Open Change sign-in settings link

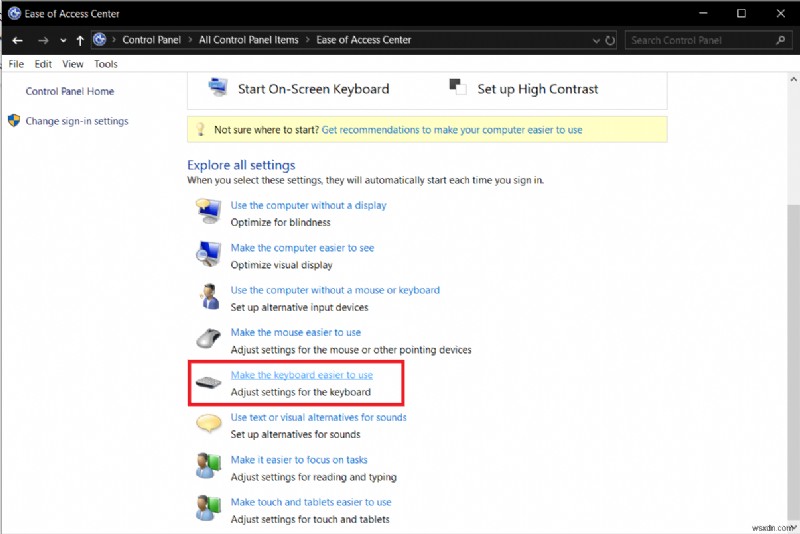pyautogui.click(x=77, y=121)
